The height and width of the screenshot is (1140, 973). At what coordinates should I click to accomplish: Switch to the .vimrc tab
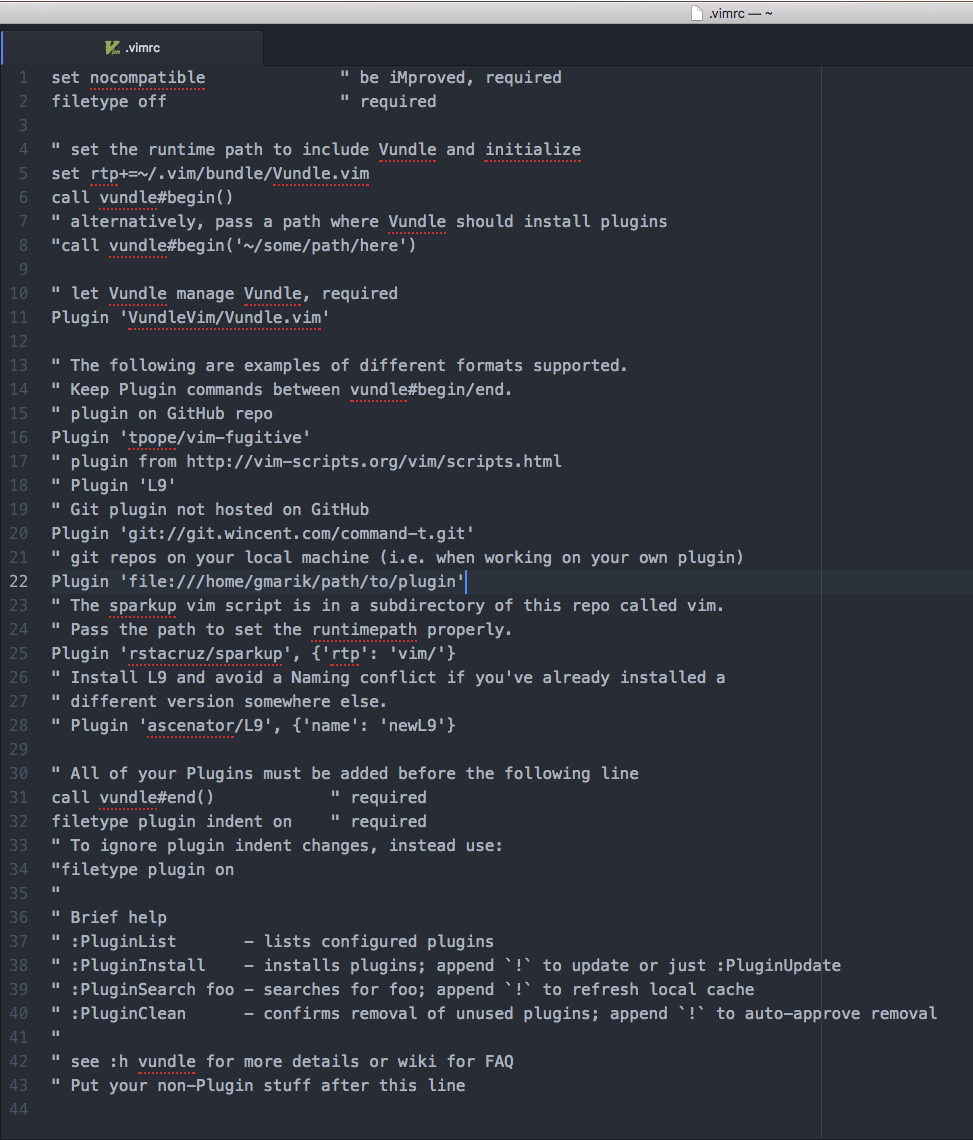pos(142,47)
